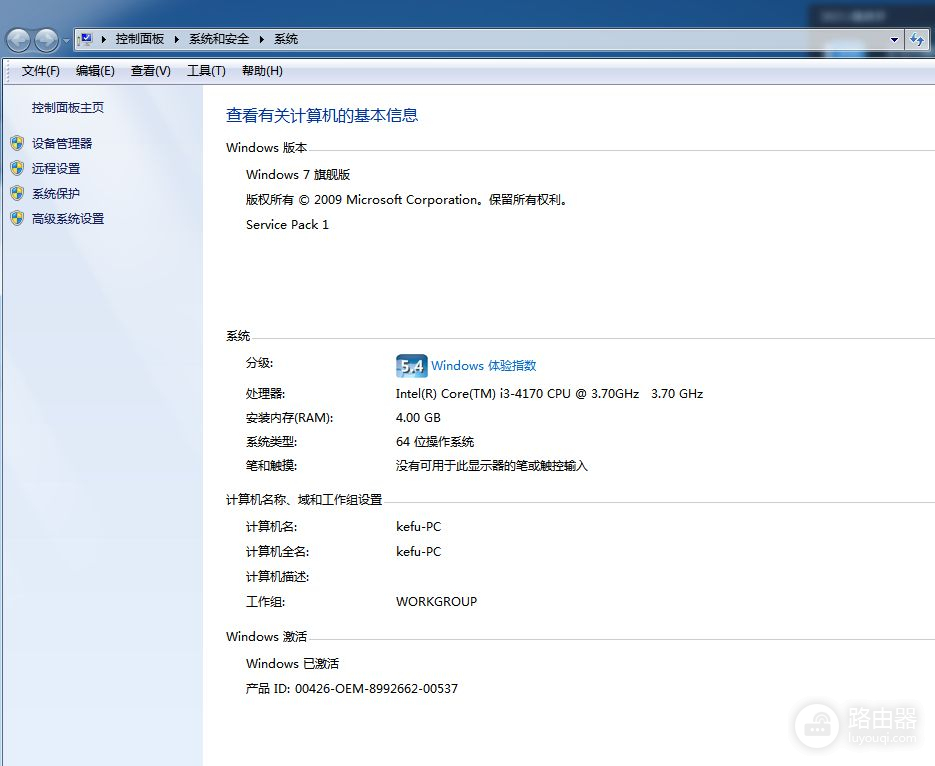Screen dimensions: 935x766
Task: Click the refresh icon beside address bar
Action: (917, 40)
